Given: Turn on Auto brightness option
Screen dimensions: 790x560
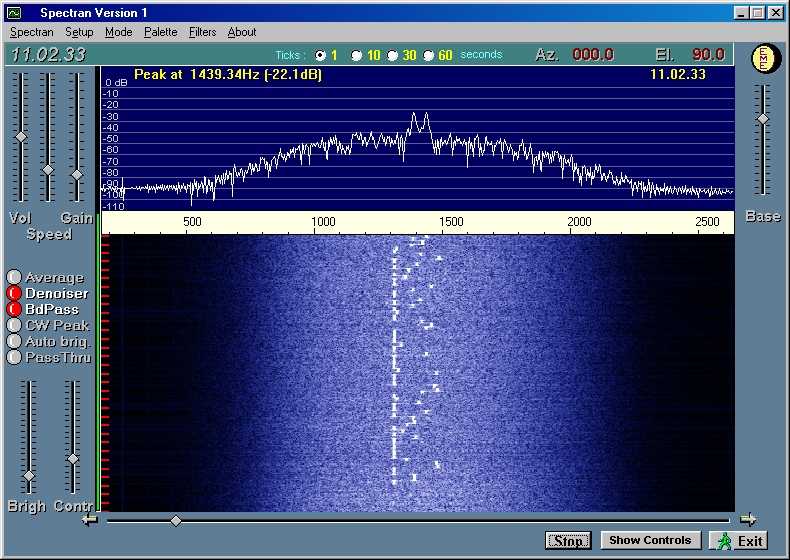Looking at the screenshot, I should coord(14,341).
